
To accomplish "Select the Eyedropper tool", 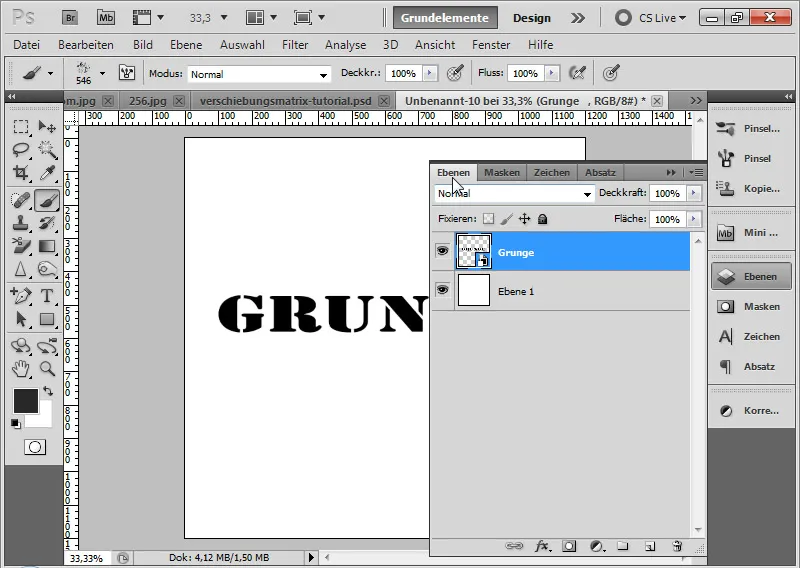I will coord(47,172).
